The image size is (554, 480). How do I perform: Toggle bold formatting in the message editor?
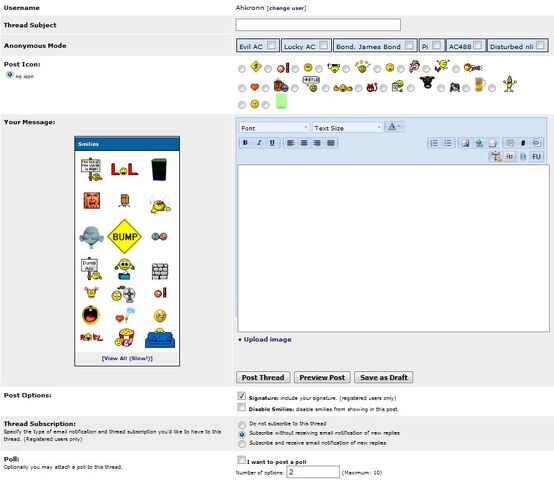(245, 143)
